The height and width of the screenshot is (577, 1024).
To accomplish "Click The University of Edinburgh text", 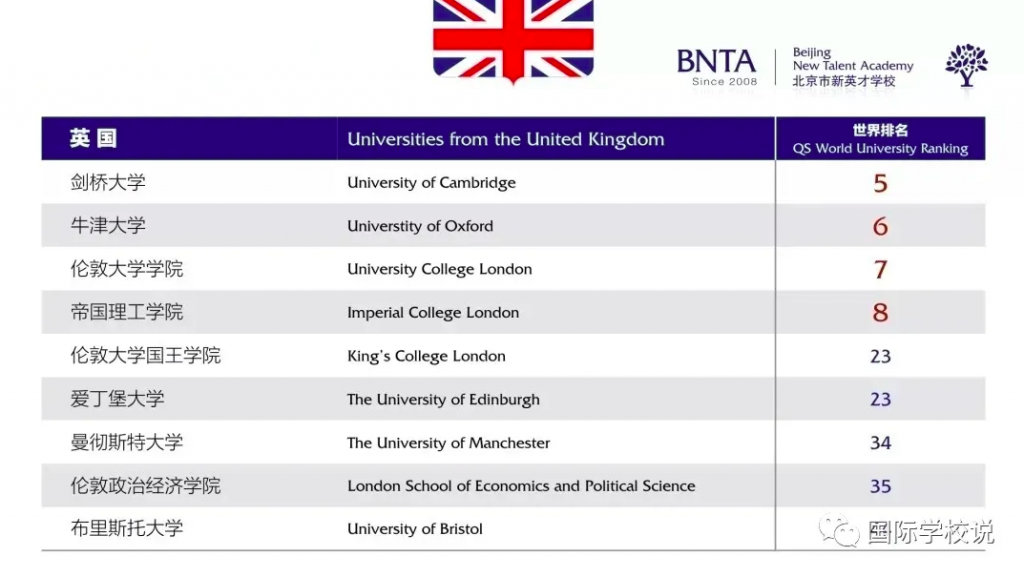I will pyautogui.click(x=443, y=399).
